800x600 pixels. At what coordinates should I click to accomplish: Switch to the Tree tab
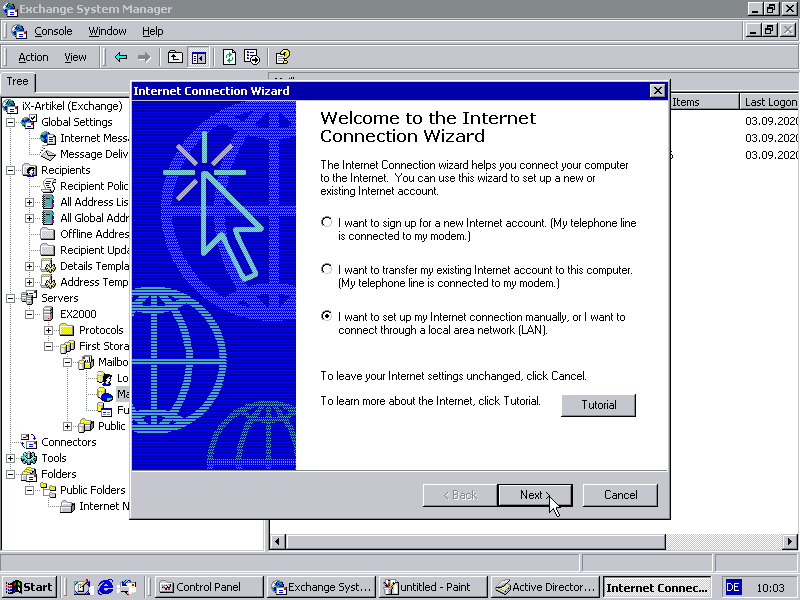click(17, 82)
